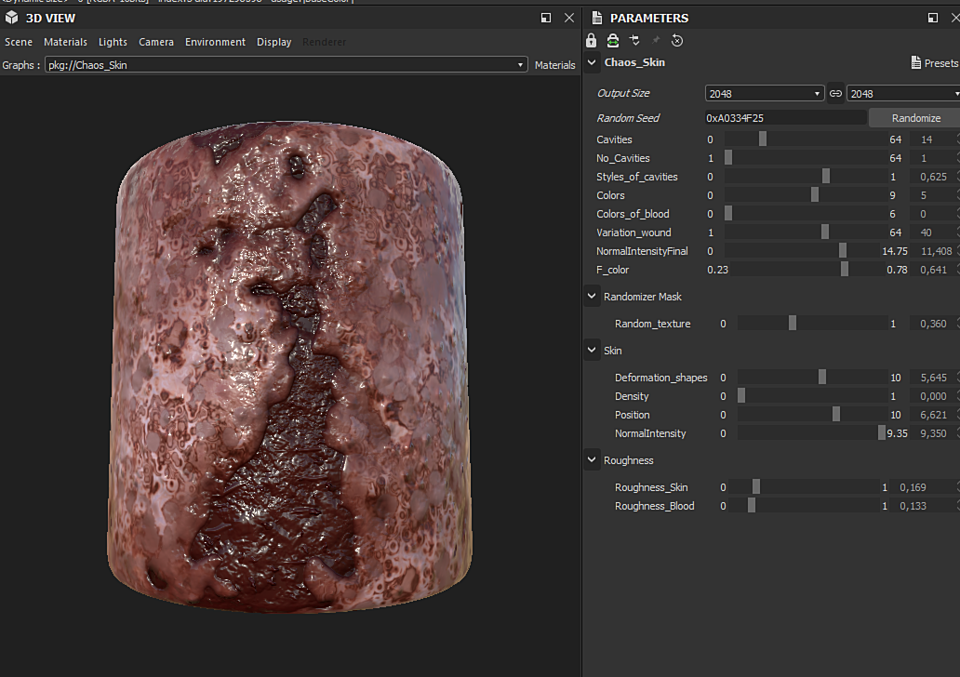This screenshot has width=960, height=677.
Task: Collapse the Roughness section
Action: pyautogui.click(x=592, y=461)
